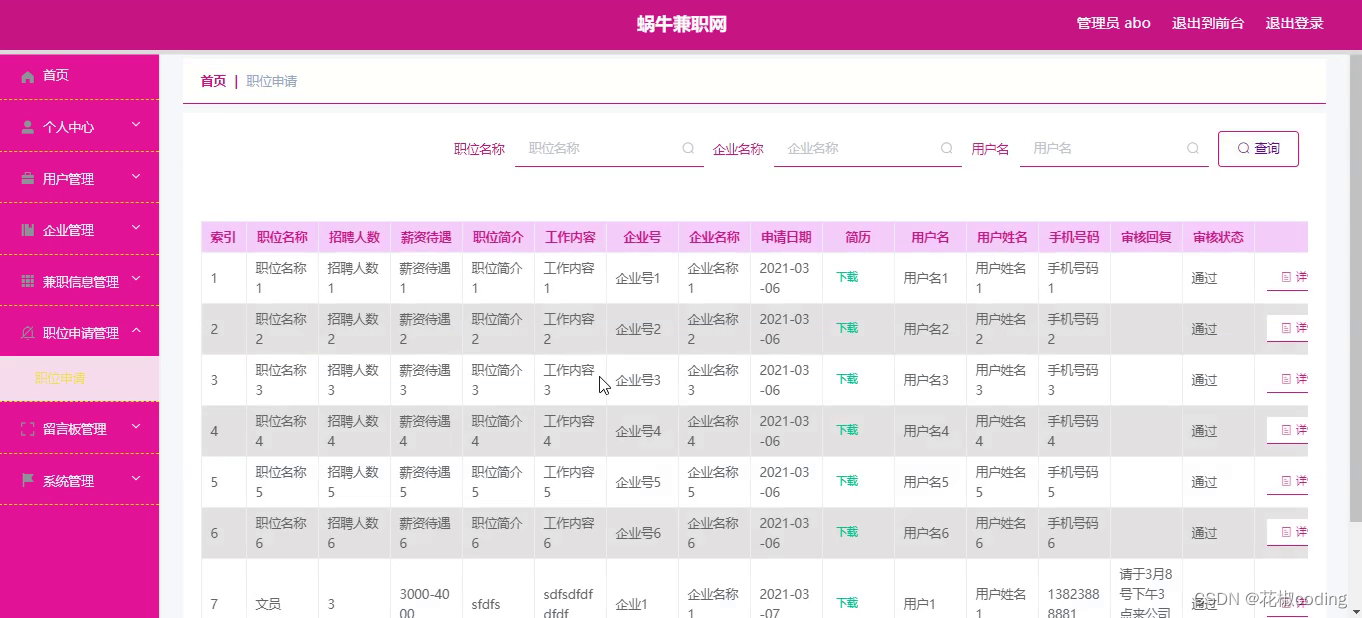Click 退出登录 in the header
The image size is (1362, 618).
pos(1294,23)
